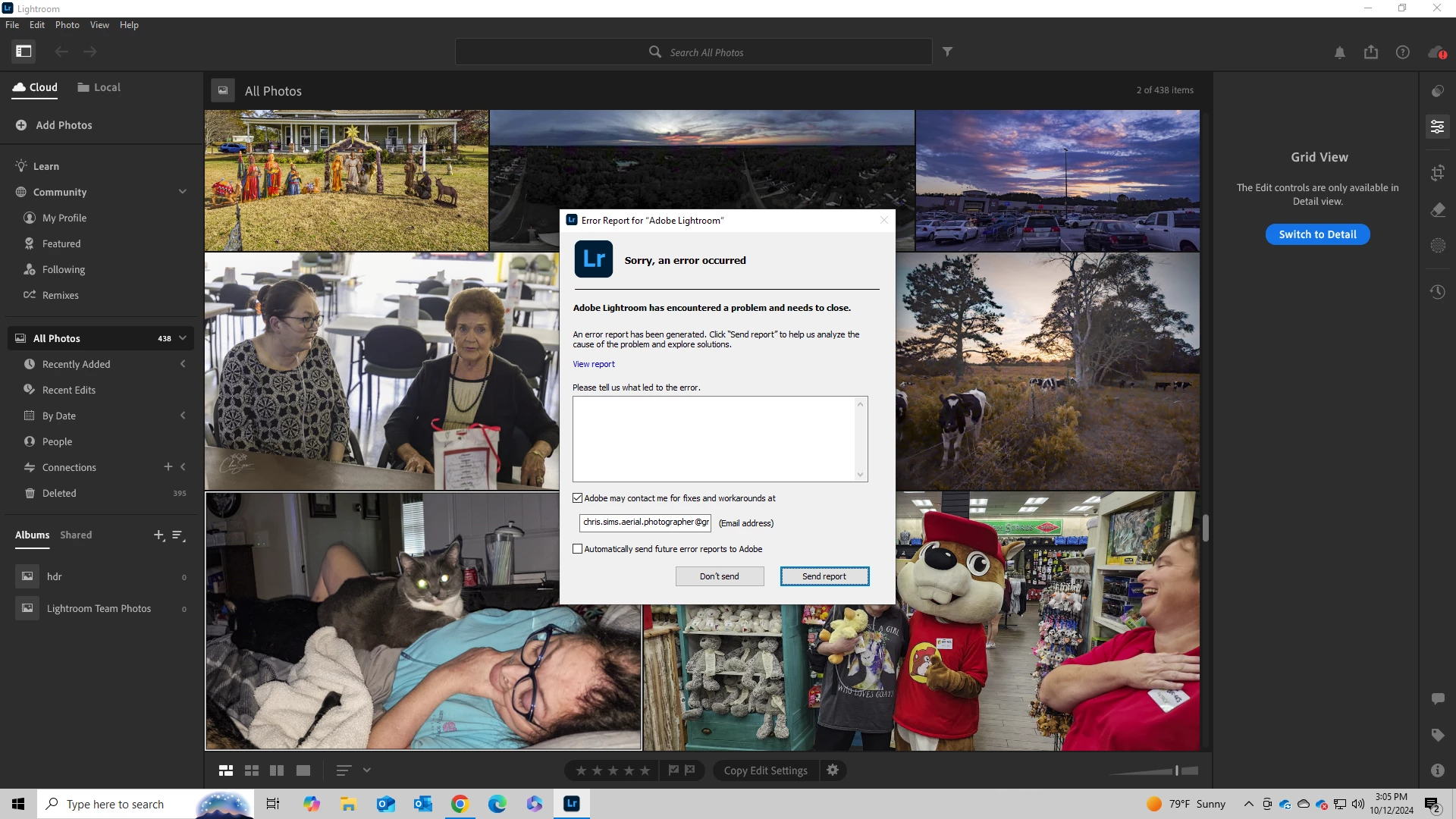Switch to square grid view icon
Image resolution: width=1456 pixels, height=819 pixels.
(252, 770)
